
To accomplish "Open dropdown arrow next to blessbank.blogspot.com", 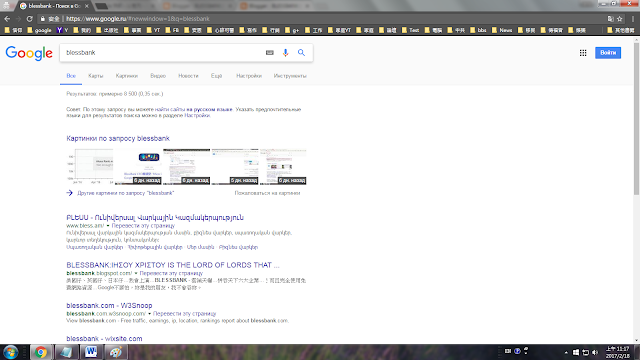I will click(136, 273).
